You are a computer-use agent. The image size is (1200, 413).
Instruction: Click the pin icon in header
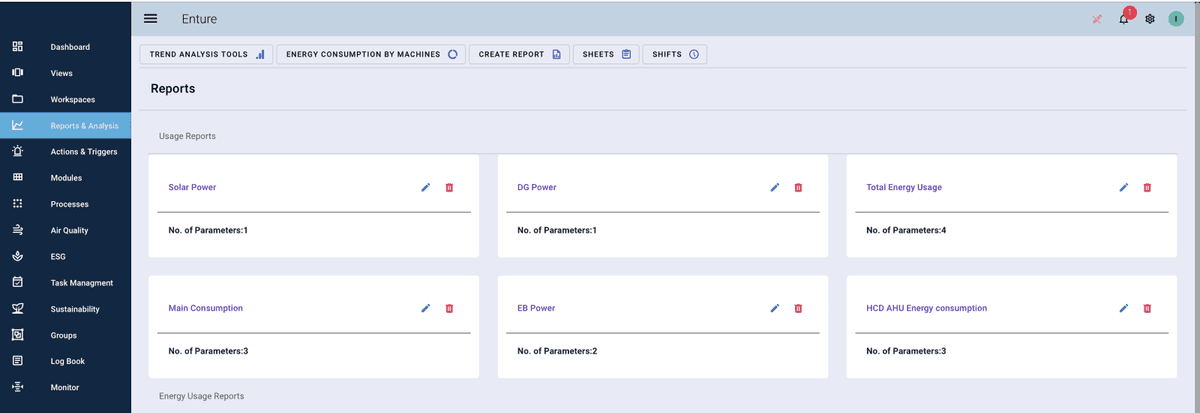click(x=1097, y=19)
